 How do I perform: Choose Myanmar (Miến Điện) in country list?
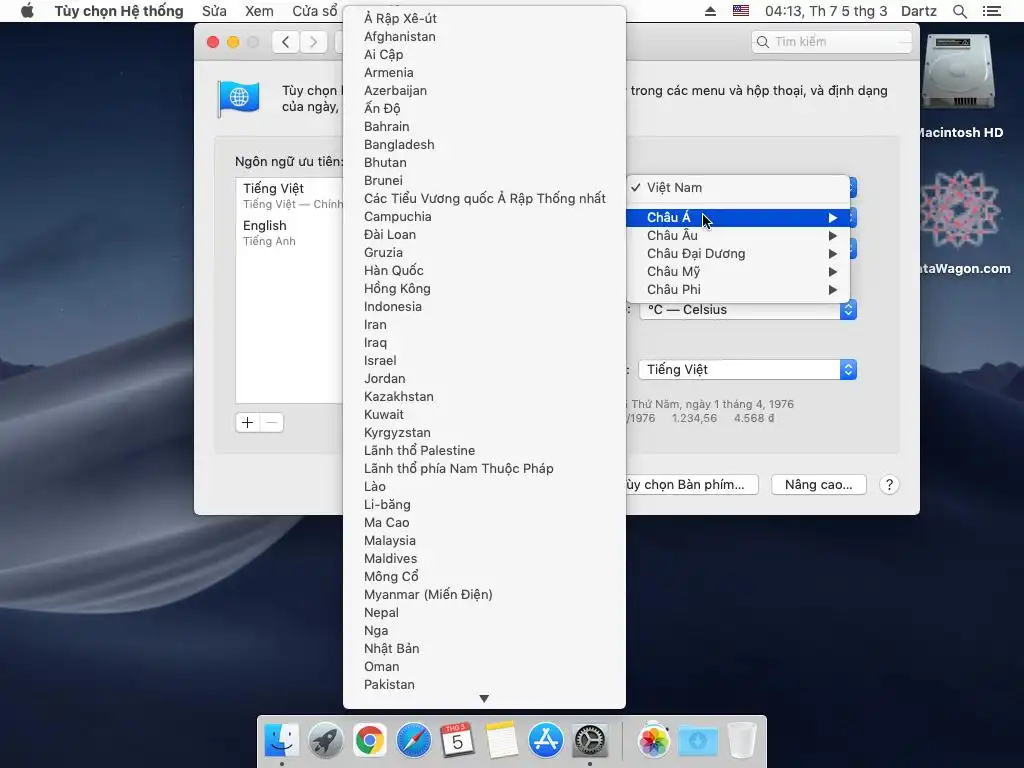[x=484, y=594]
